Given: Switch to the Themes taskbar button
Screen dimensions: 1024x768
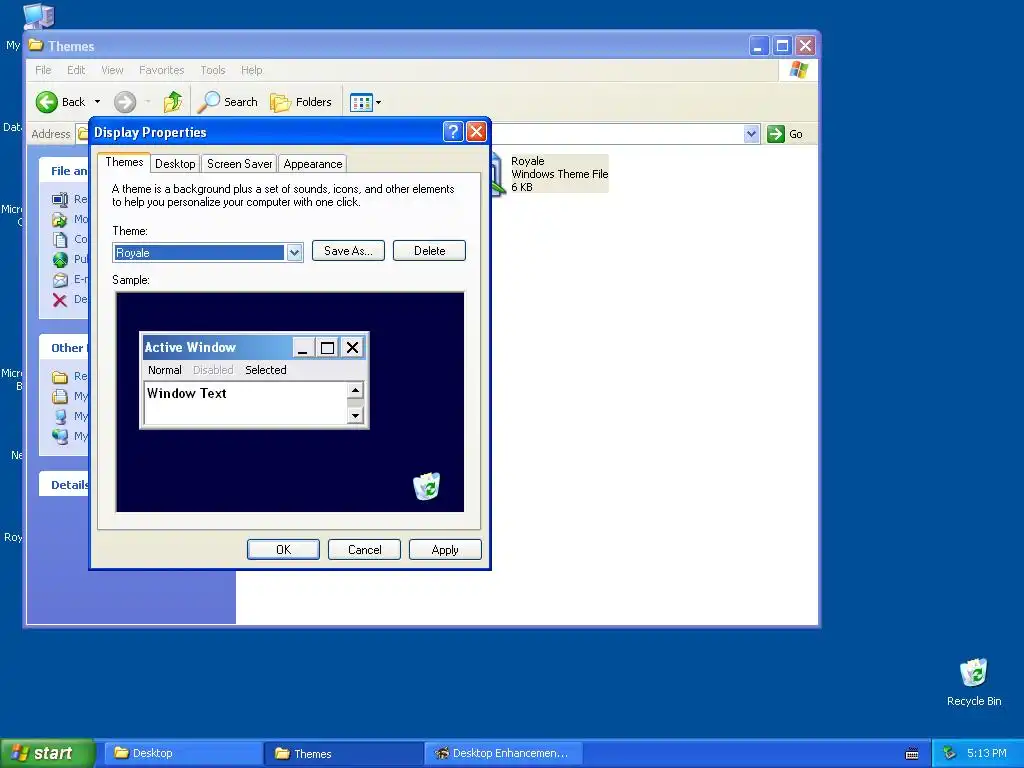Looking at the screenshot, I should pyautogui.click(x=344, y=753).
